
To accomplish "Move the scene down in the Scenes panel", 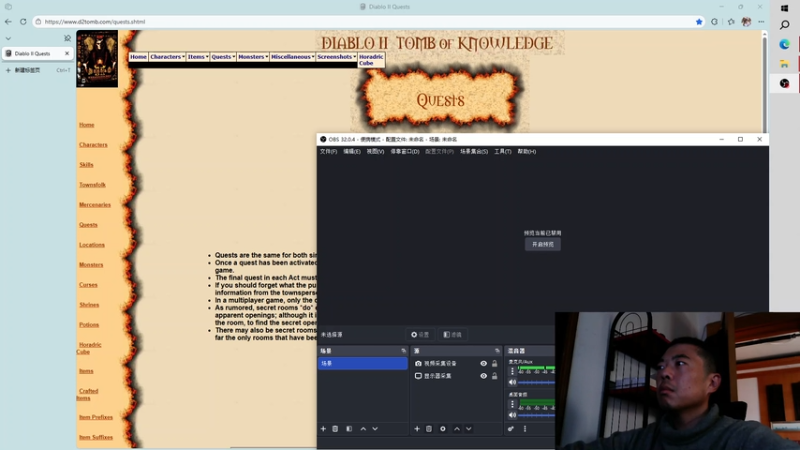I will [x=375, y=429].
